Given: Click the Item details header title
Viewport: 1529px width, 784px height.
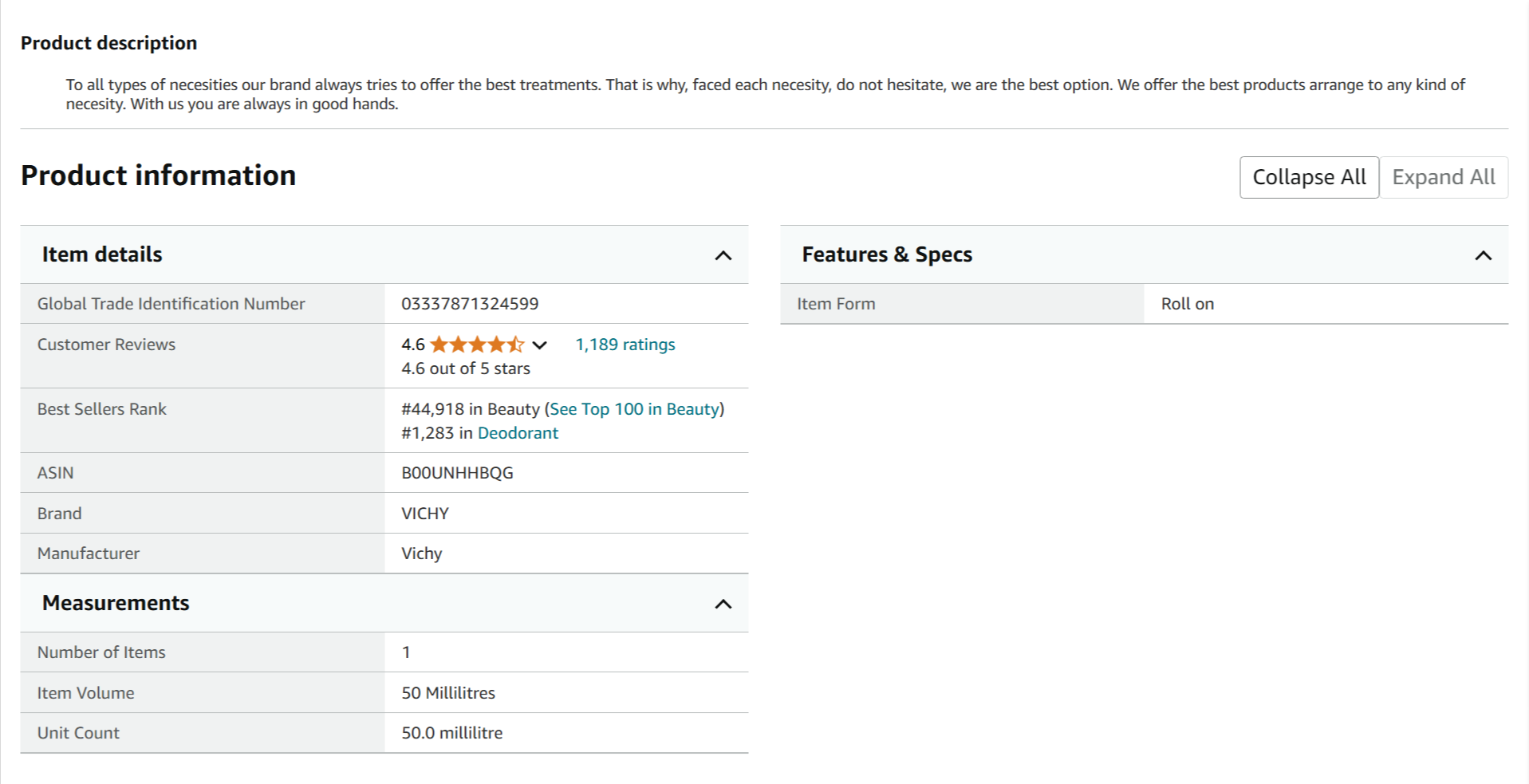Looking at the screenshot, I should pos(102,254).
